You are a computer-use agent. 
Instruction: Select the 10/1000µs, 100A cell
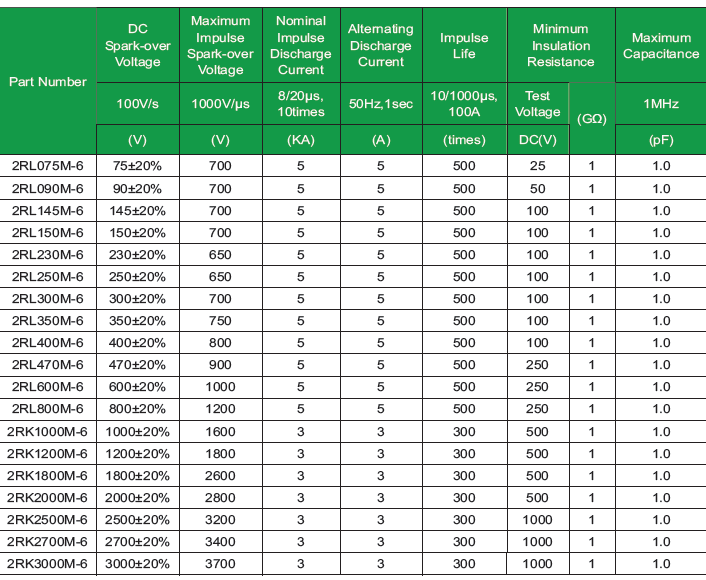pyautogui.click(x=464, y=104)
